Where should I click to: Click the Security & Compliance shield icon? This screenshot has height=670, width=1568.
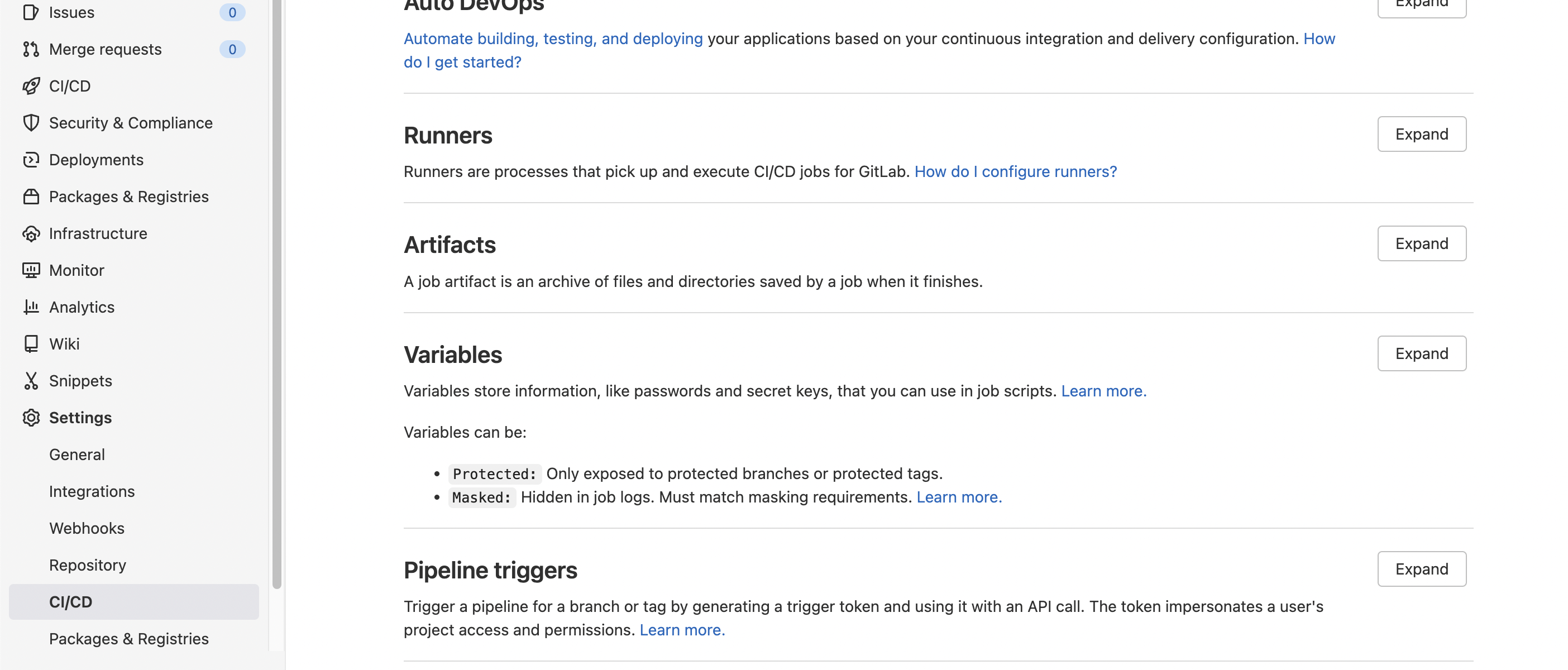pos(31,123)
